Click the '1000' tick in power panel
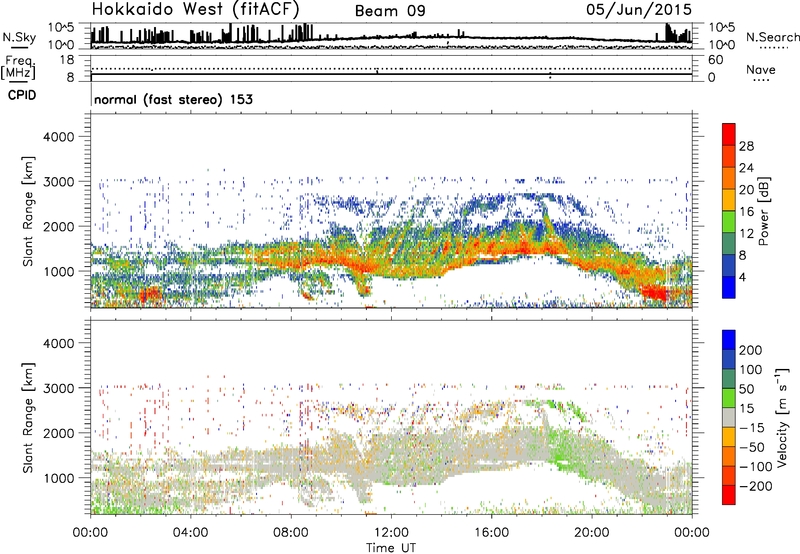Viewport: 800px width, 554px height. [x=58, y=271]
